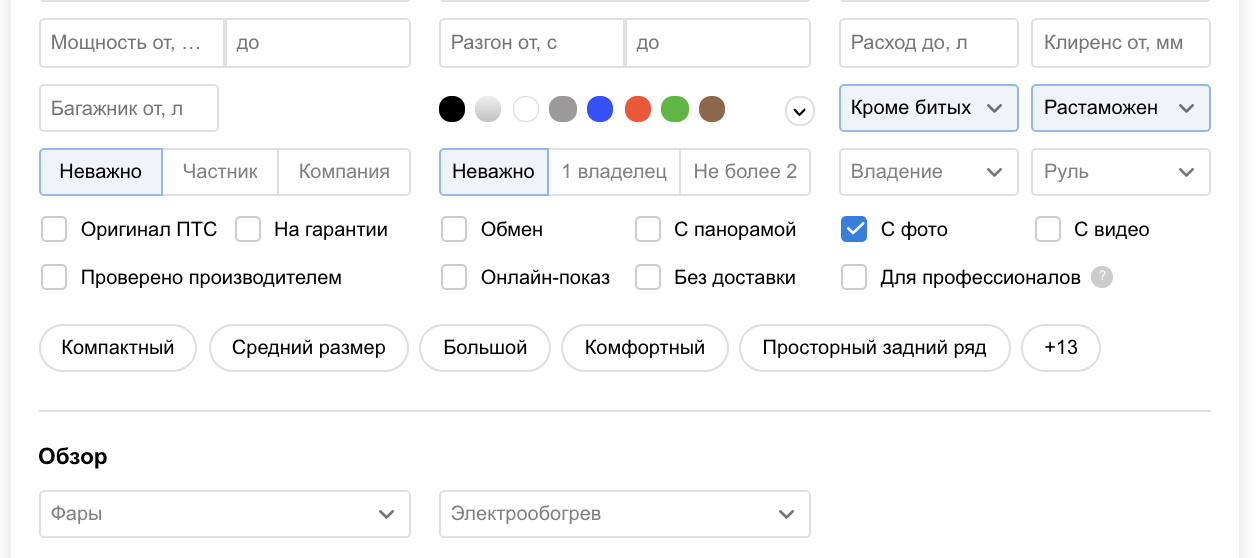Click the Просторный задний ряд tag
The width and height of the screenshot is (1260, 558).
tap(875, 348)
